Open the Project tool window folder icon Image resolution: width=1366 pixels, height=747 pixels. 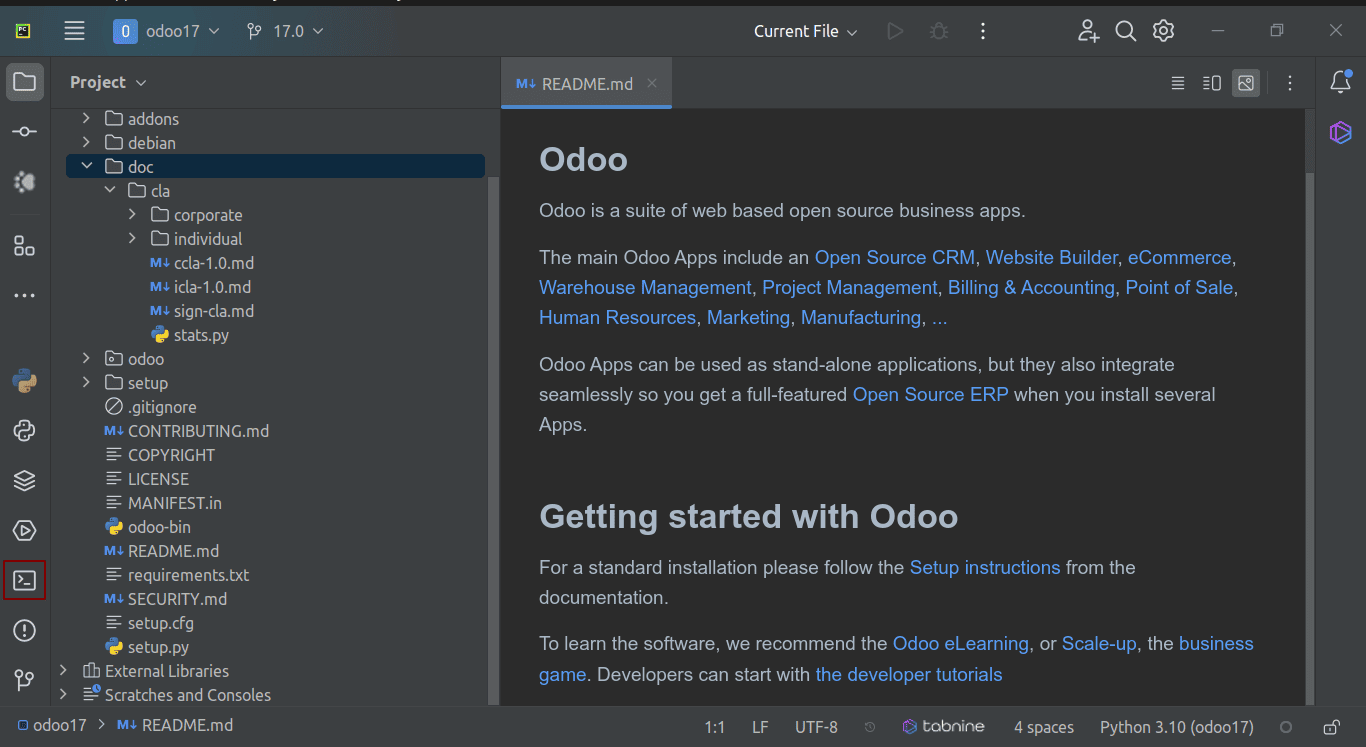(x=25, y=82)
